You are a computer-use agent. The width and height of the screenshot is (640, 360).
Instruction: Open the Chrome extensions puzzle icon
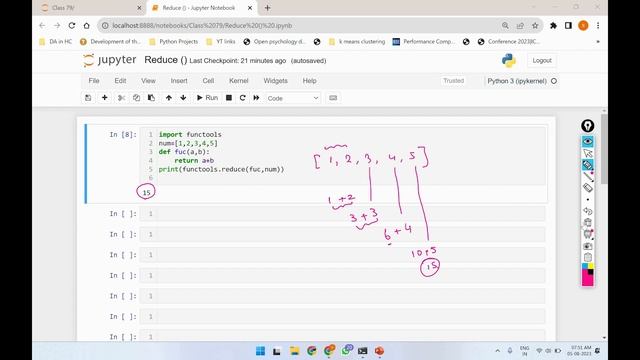click(x=553, y=25)
